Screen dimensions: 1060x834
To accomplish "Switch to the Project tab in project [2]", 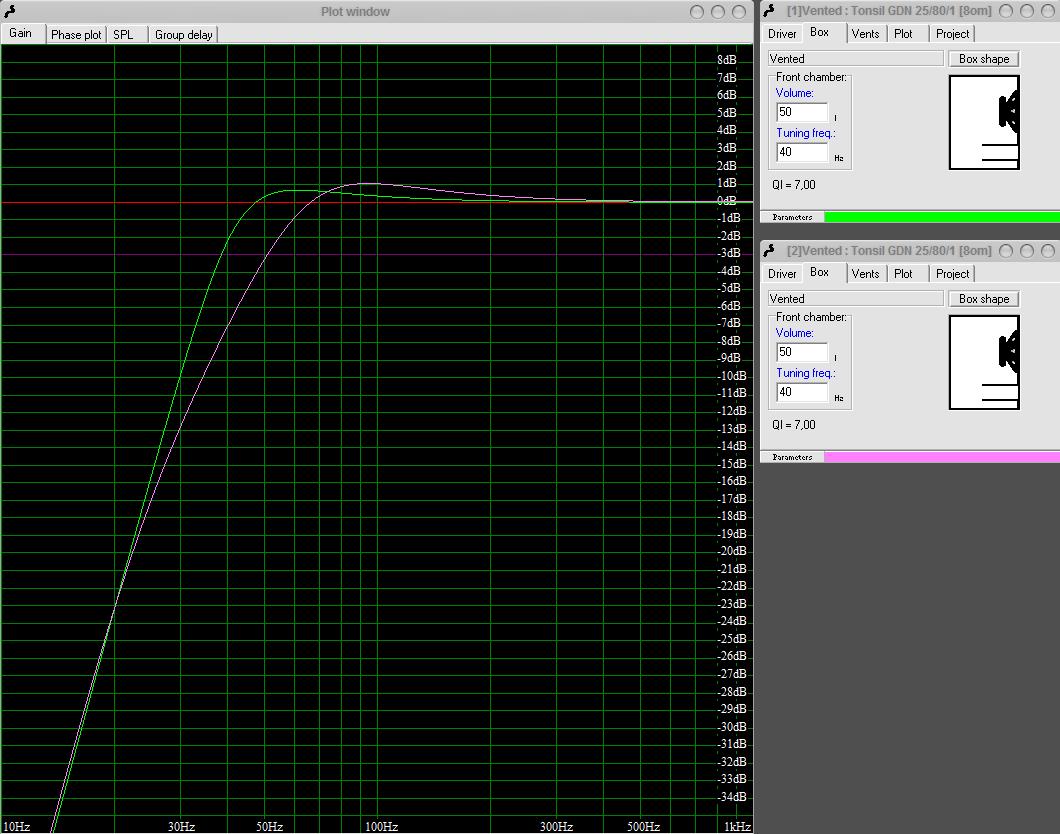I will pos(952,274).
